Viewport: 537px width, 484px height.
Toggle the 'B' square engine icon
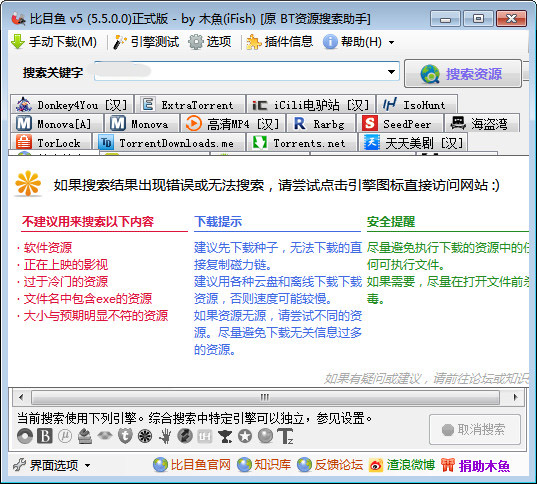click(x=45, y=436)
